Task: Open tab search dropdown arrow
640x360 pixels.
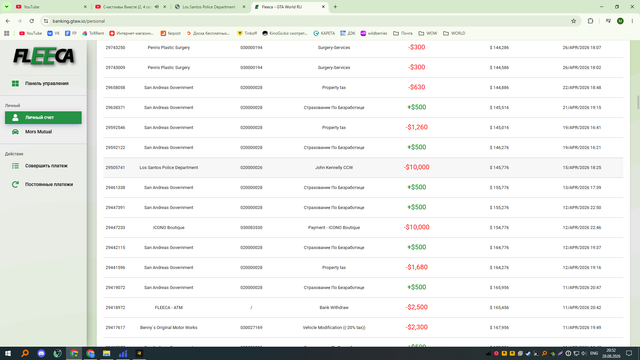Action: pyautogui.click(x=7, y=7)
